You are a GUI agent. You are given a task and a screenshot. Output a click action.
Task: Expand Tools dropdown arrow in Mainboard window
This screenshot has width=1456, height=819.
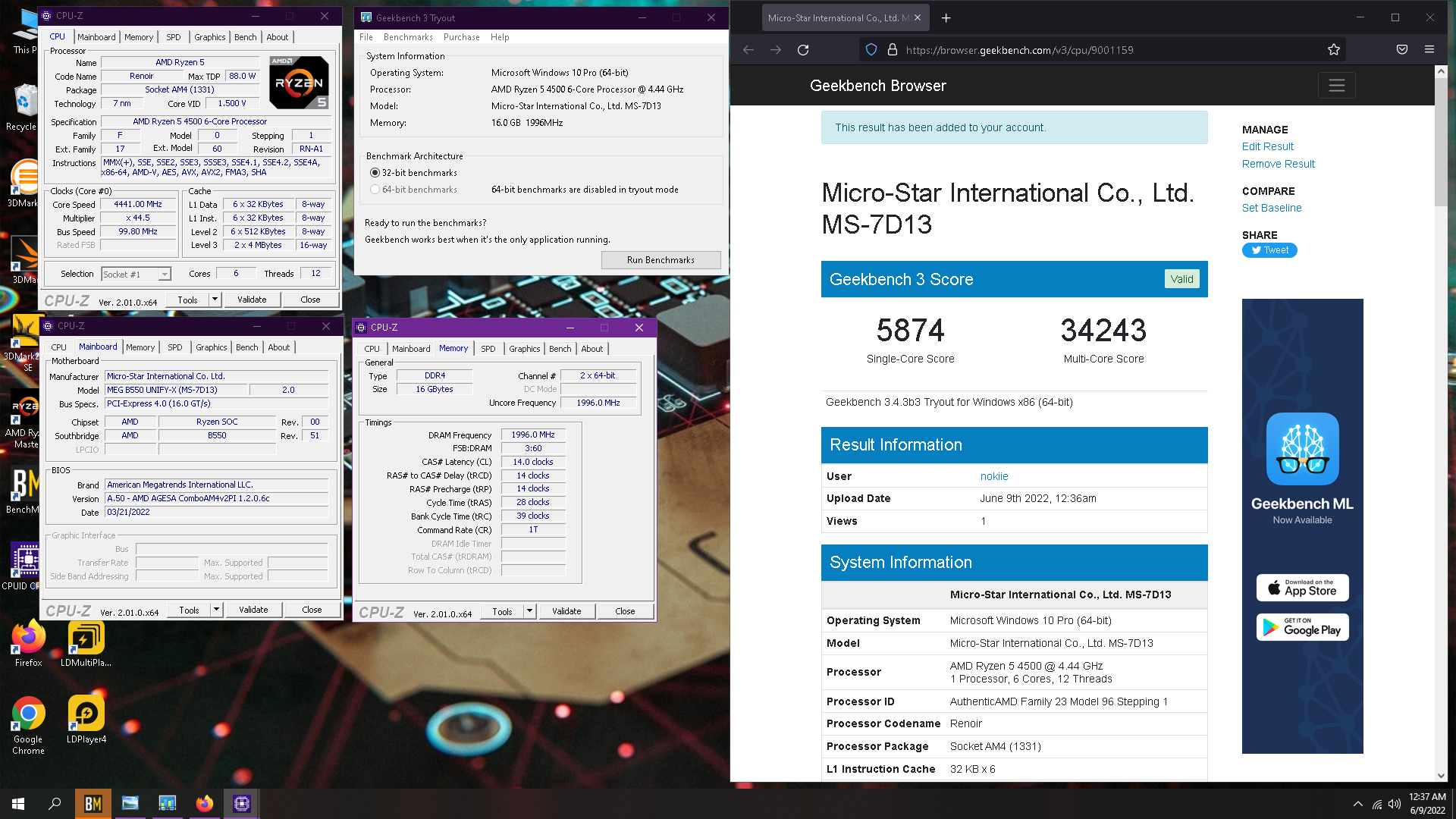[x=216, y=610]
